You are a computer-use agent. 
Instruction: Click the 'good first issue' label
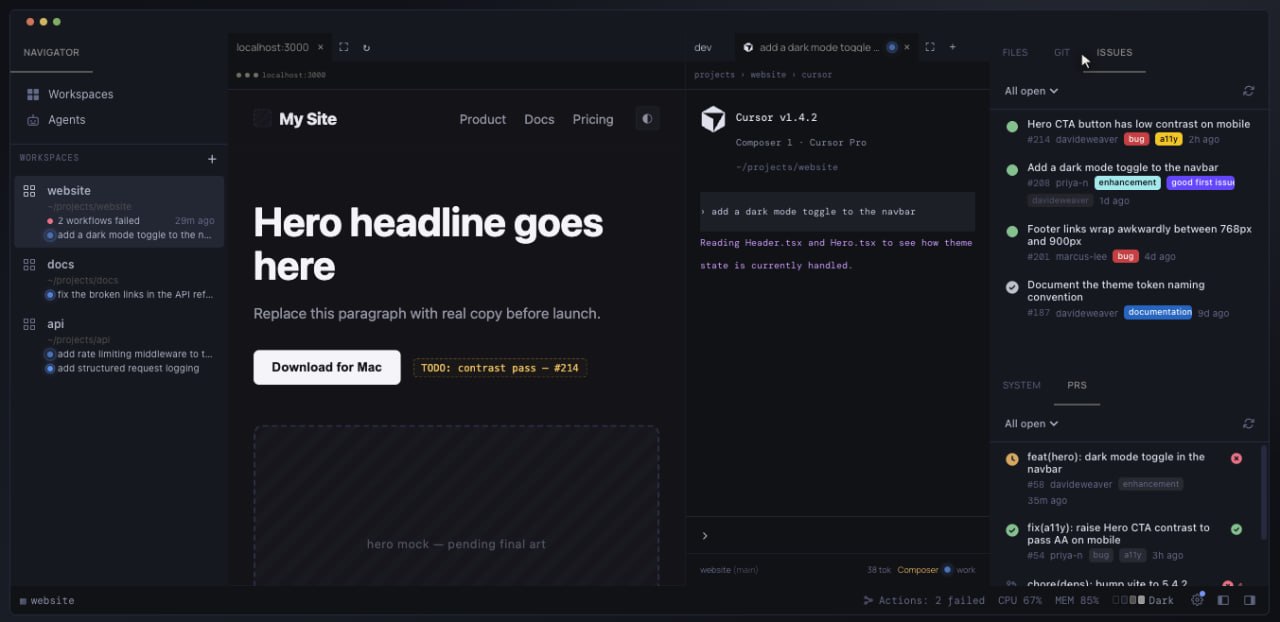1201,183
